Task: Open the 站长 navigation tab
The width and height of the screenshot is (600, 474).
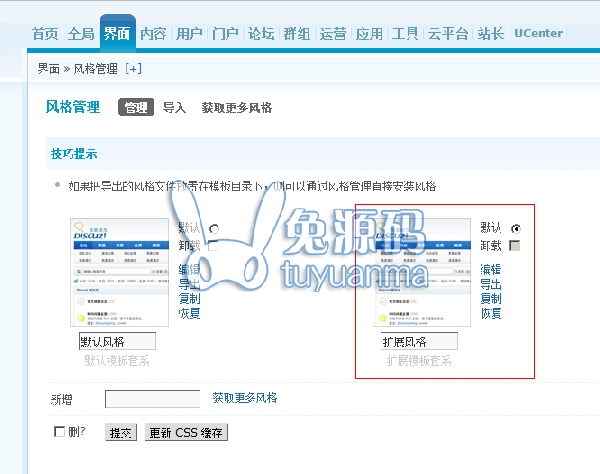Action: (x=491, y=34)
